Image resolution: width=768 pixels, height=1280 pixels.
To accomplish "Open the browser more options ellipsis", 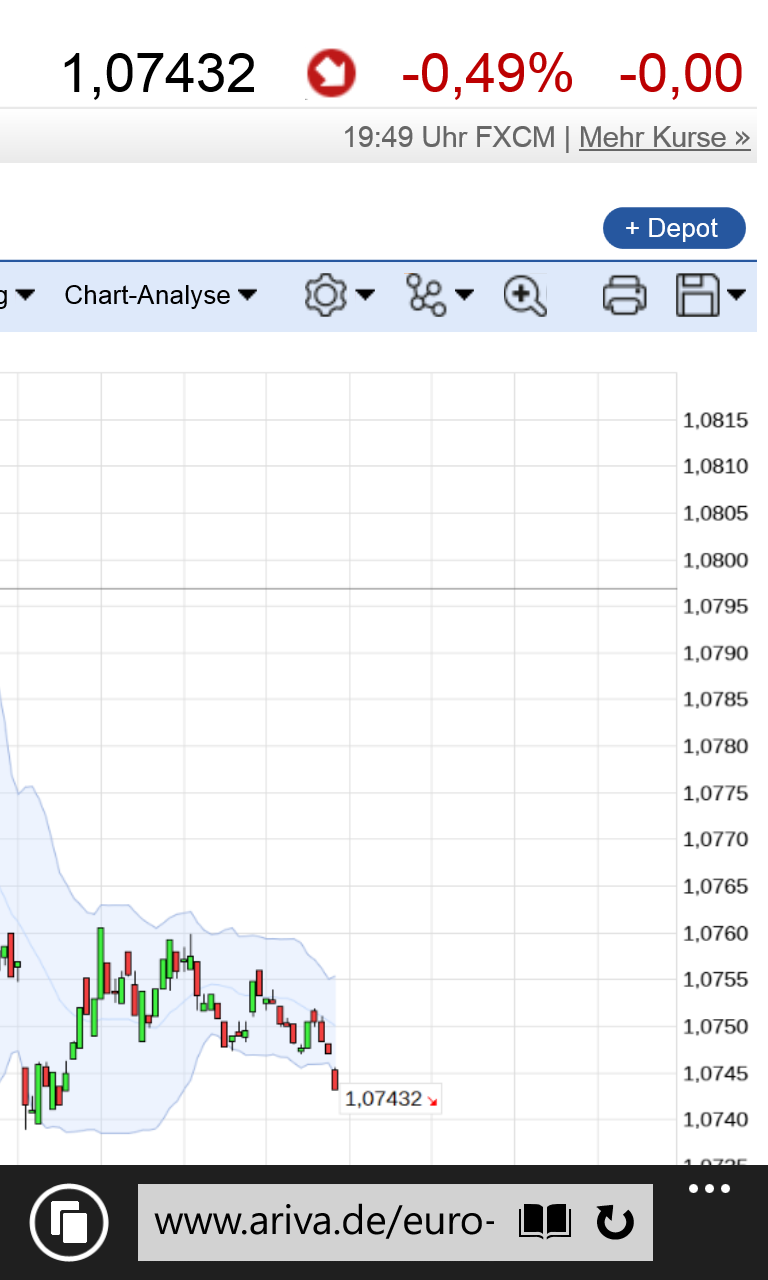I will (x=710, y=1189).
